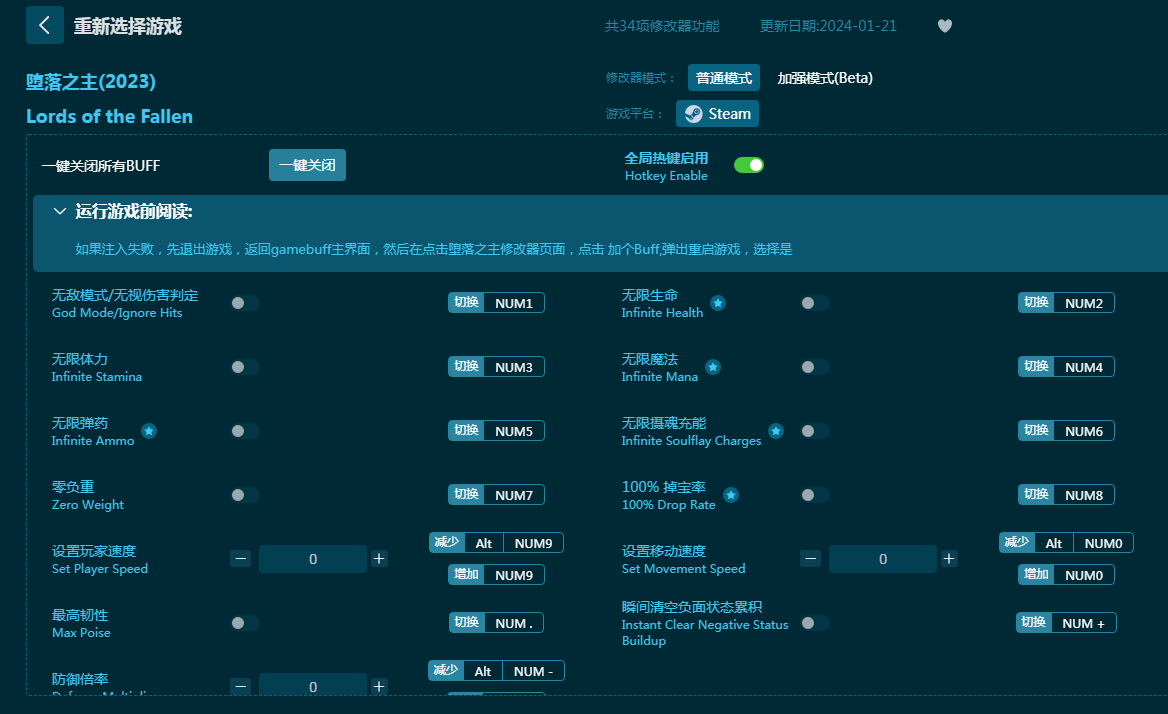The width and height of the screenshot is (1168, 714).
Task: Switch on Zero Weight toggle
Action: (245, 495)
